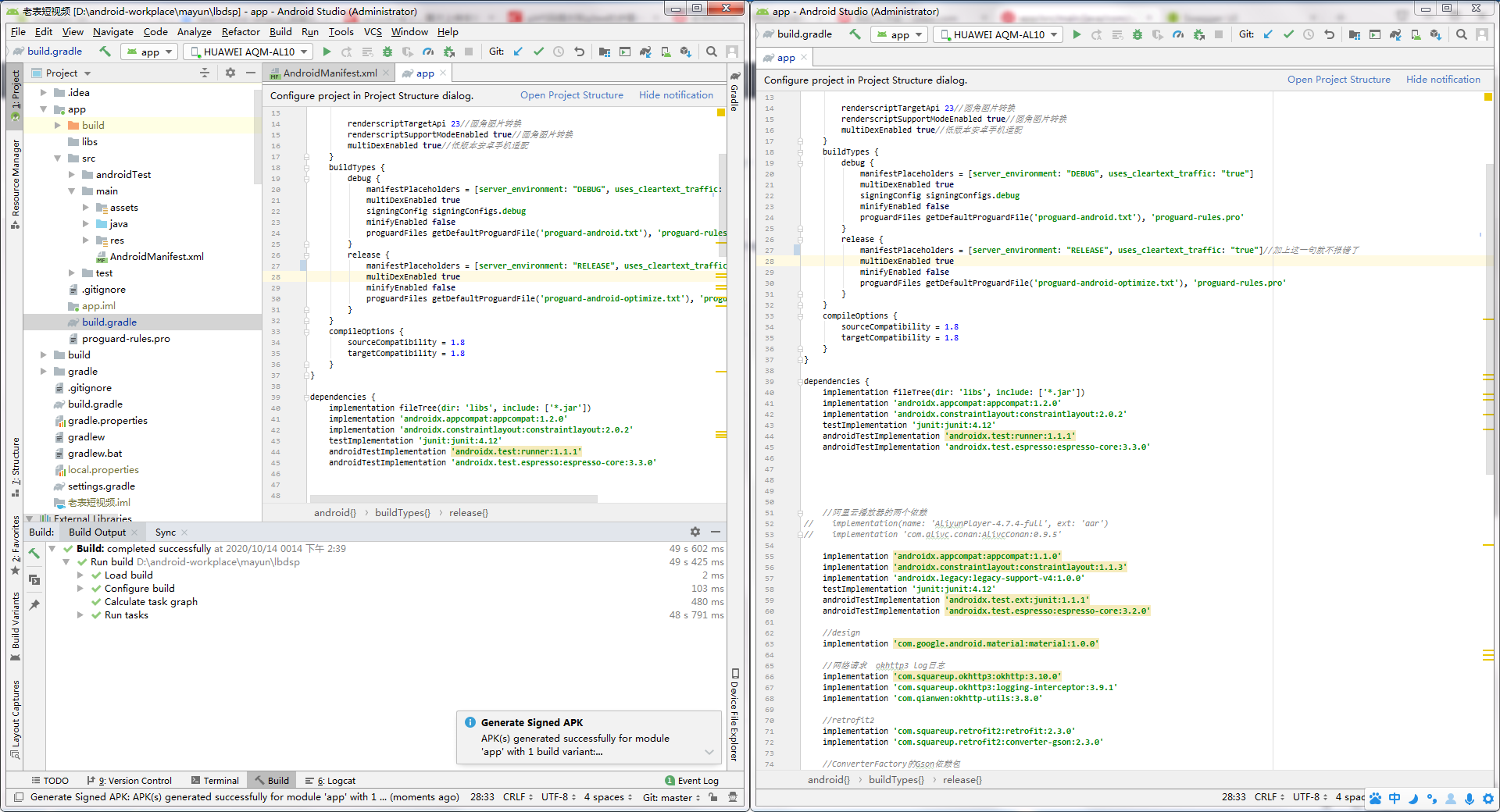Image resolution: width=1500 pixels, height=812 pixels.
Task: Commit changes via the green Git checkmark
Action: pos(539,52)
